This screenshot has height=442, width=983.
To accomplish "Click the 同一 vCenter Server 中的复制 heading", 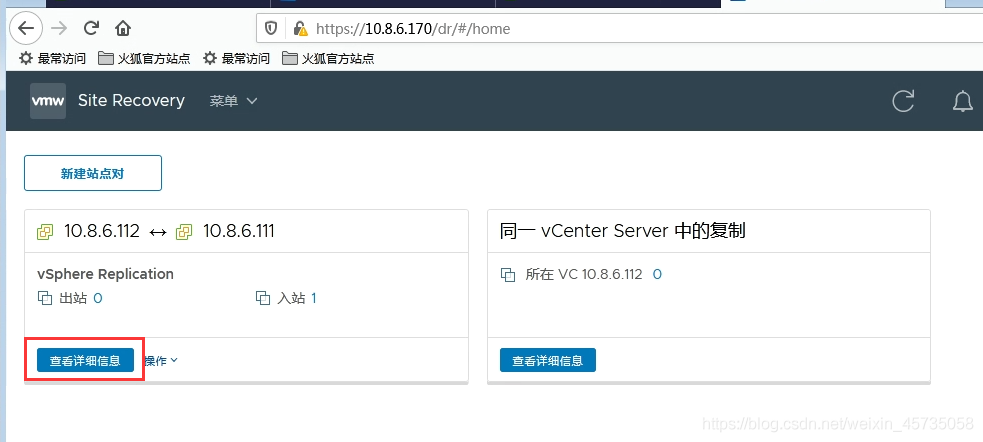I will coord(623,231).
